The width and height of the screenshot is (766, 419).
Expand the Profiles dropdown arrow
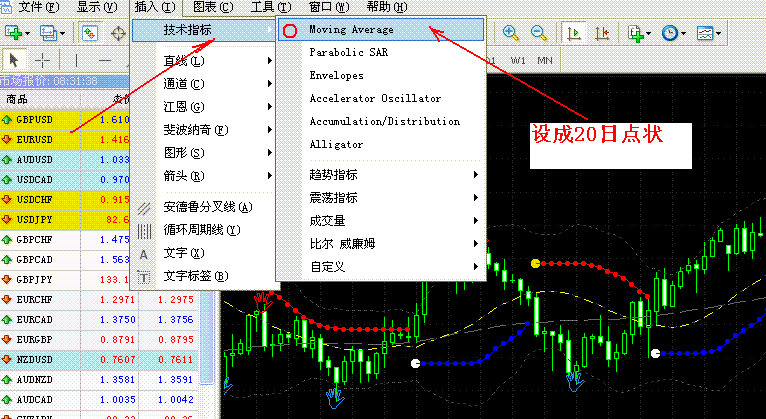[62, 34]
